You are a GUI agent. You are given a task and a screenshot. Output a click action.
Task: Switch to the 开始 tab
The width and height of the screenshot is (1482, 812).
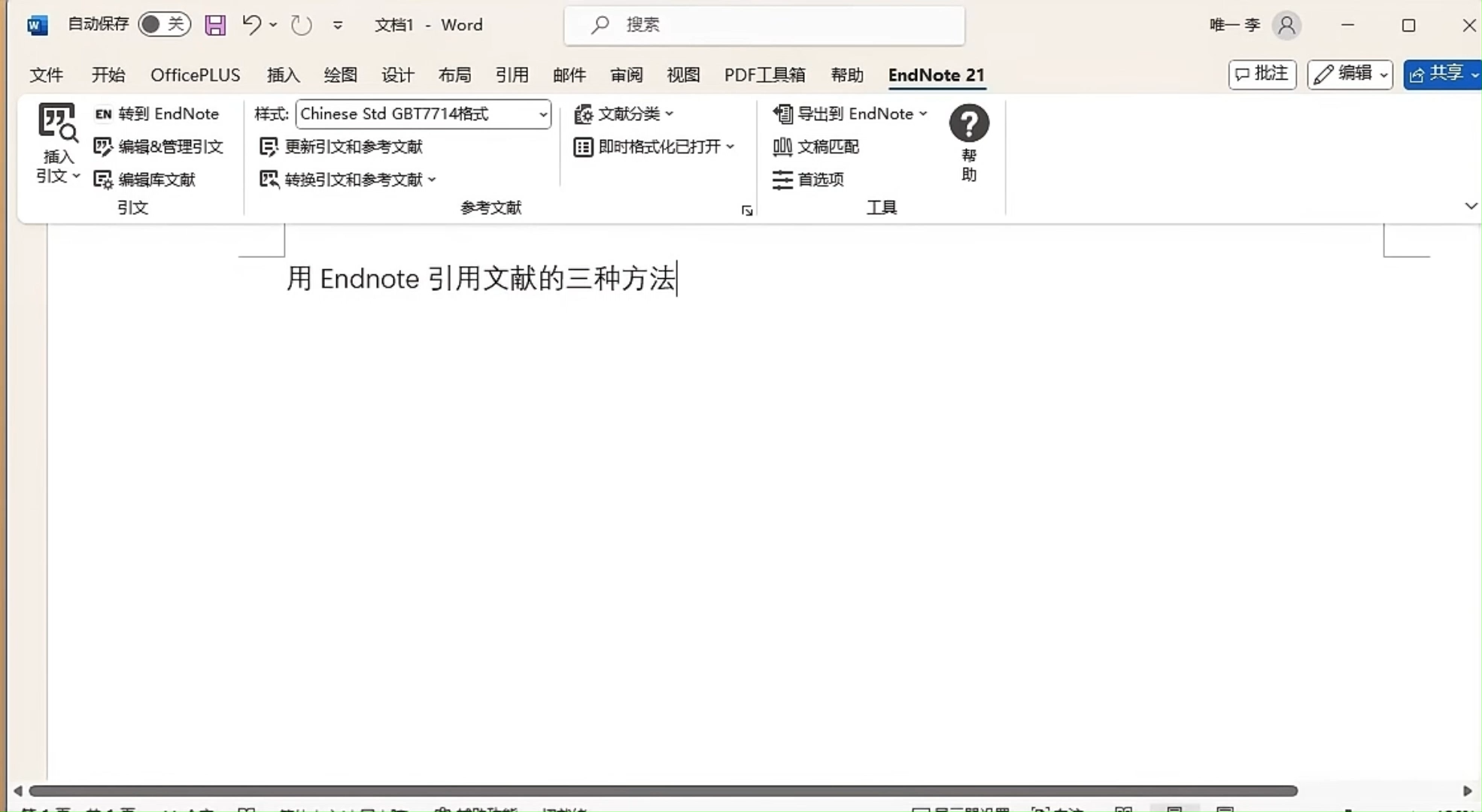pyautogui.click(x=108, y=75)
